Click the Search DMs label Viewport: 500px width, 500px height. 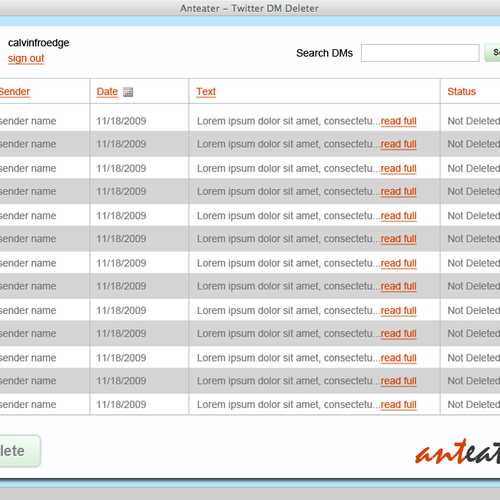324,53
